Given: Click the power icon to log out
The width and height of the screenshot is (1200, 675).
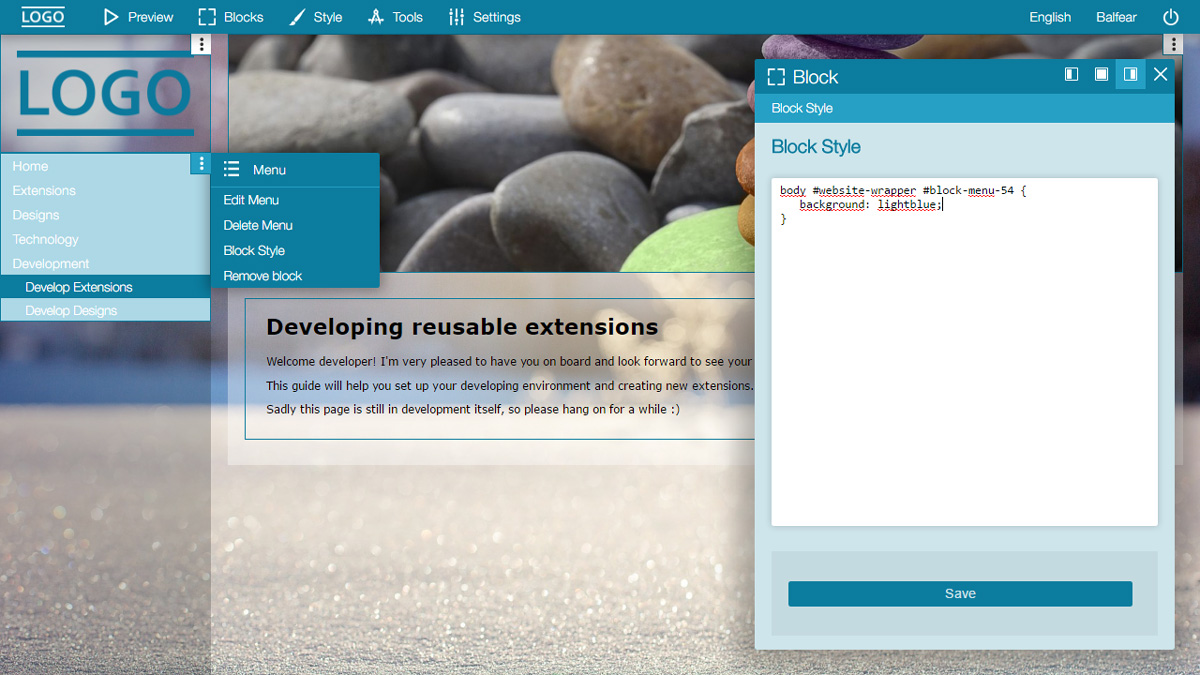Looking at the screenshot, I should point(1171,17).
